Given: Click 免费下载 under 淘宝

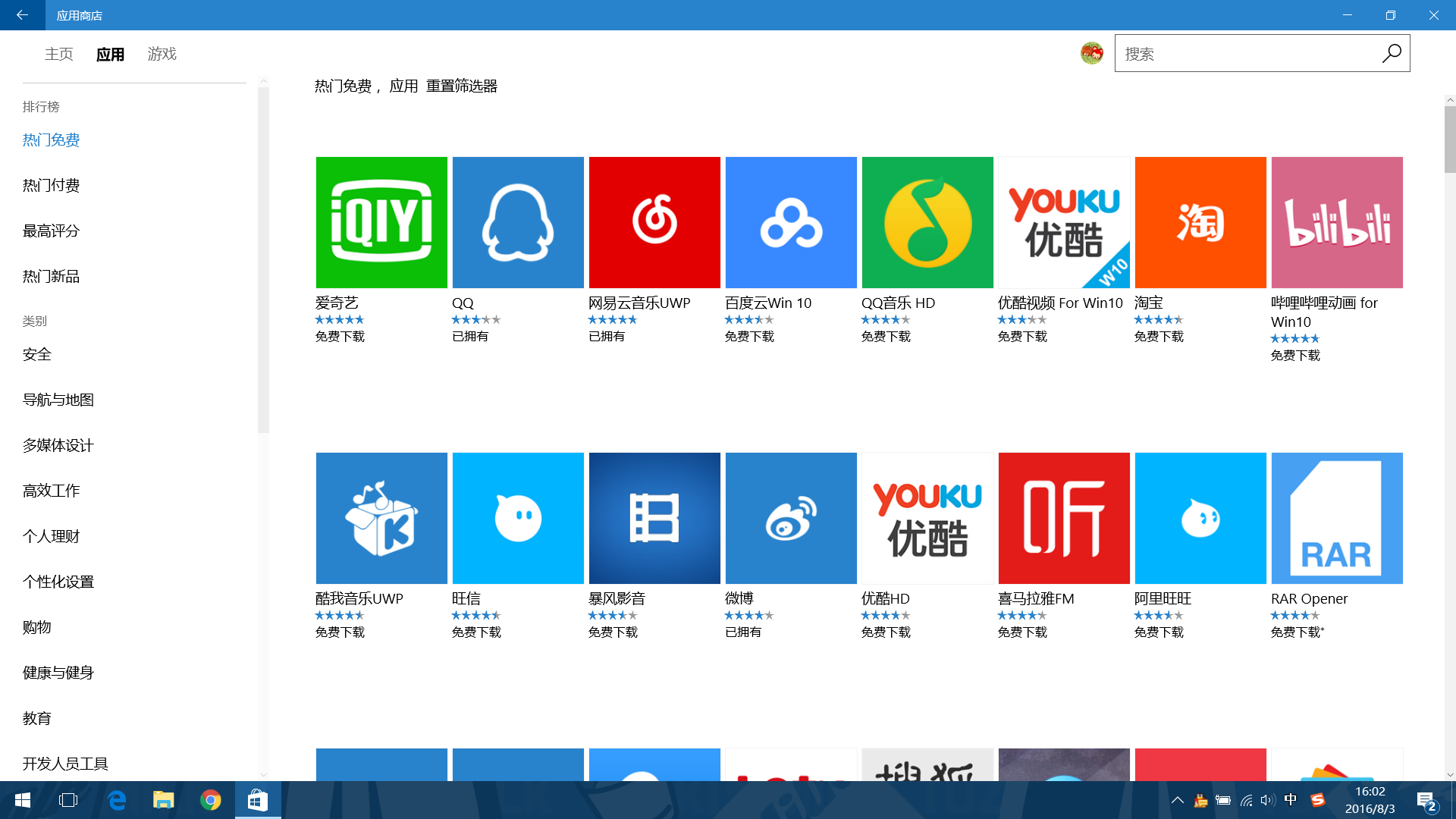Looking at the screenshot, I should (1159, 337).
